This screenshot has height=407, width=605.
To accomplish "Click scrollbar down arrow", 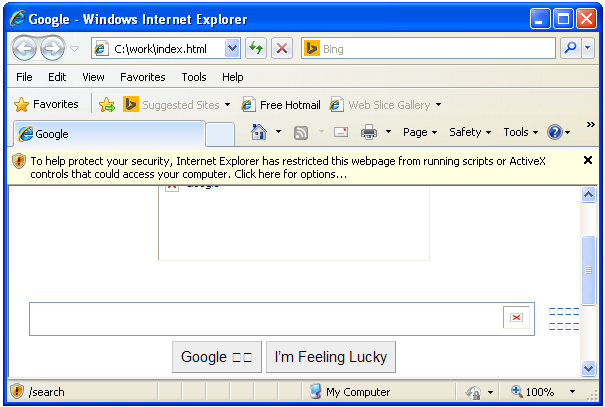I will click(x=588, y=368).
